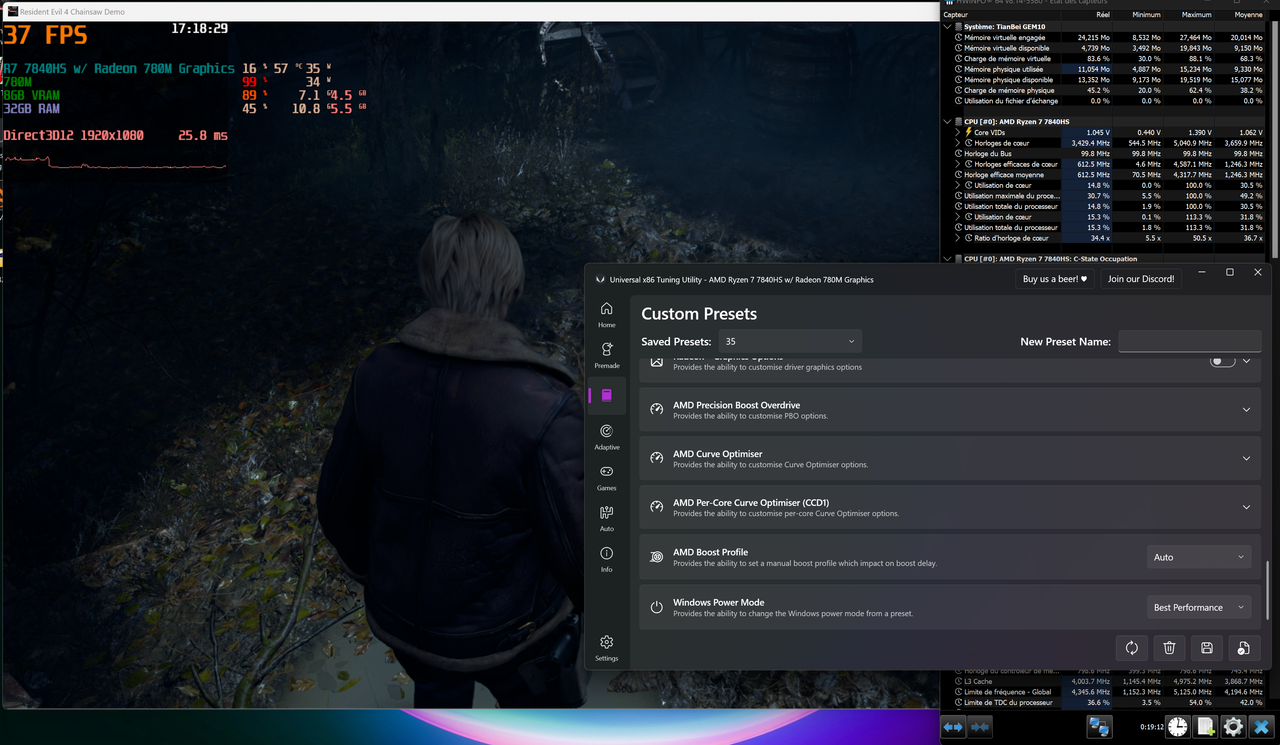Expand the Horloges de cœur row

(958, 143)
